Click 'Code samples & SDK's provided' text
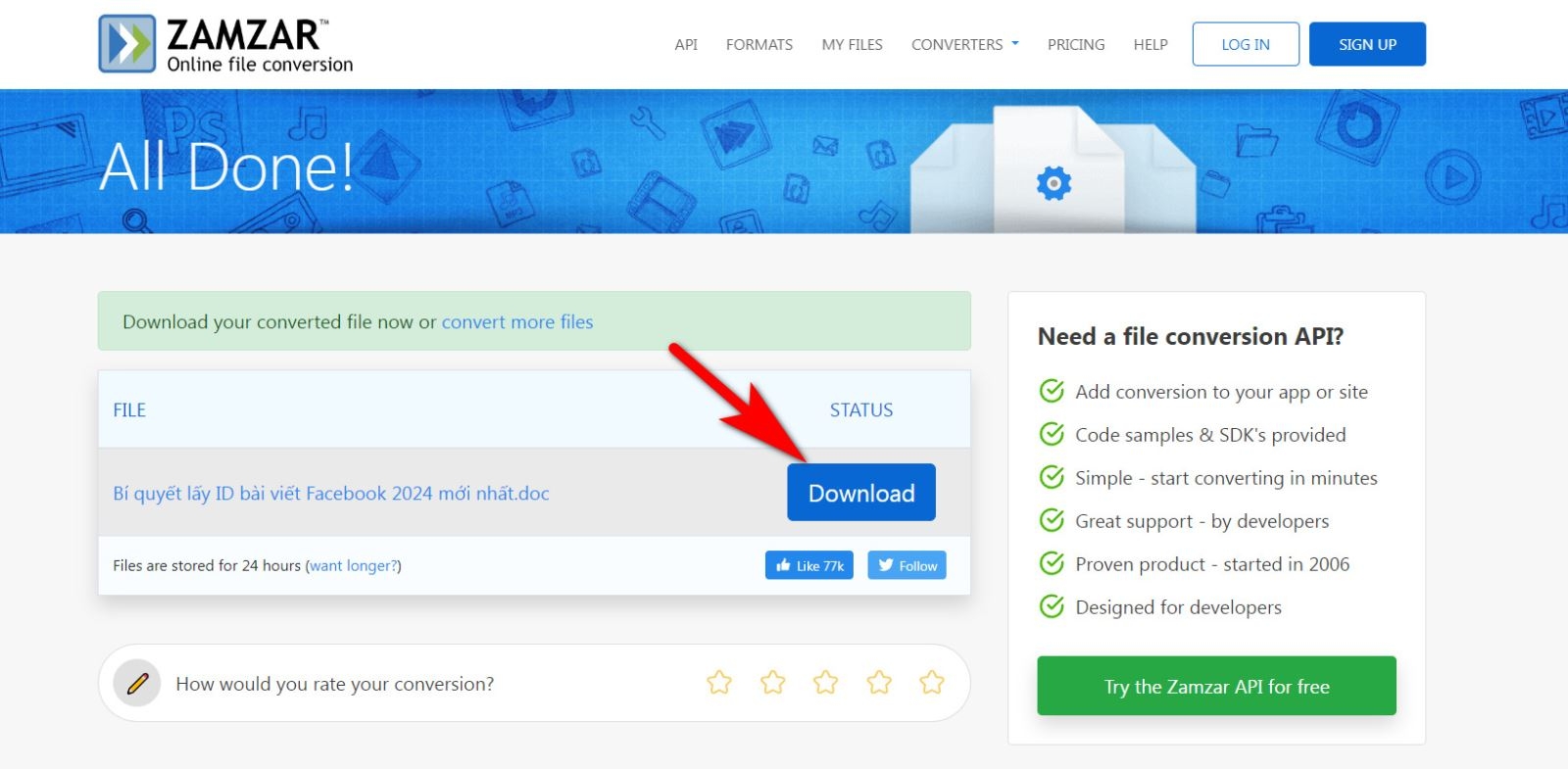This screenshot has height=769, width=1568. click(x=1210, y=435)
